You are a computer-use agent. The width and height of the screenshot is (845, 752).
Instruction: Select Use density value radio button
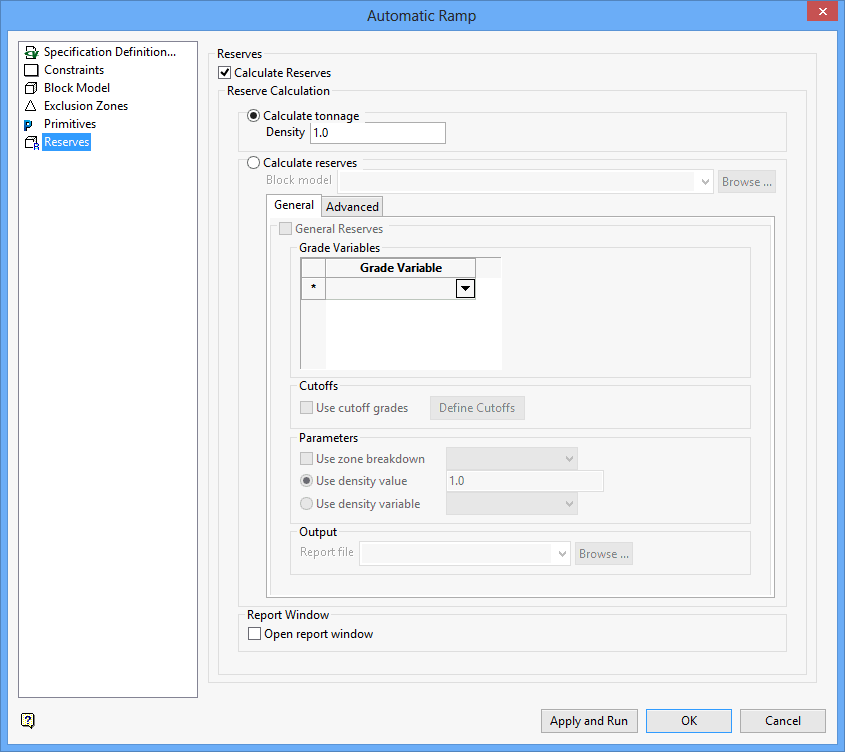306,481
